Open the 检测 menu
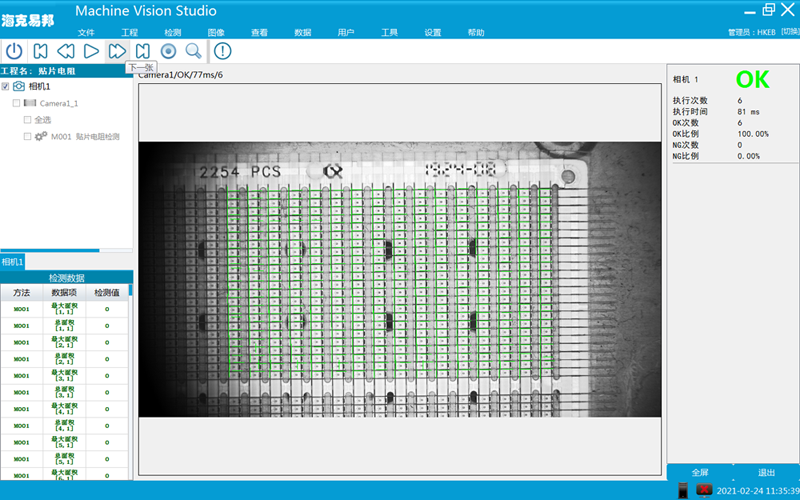The height and width of the screenshot is (500, 800). (x=172, y=33)
